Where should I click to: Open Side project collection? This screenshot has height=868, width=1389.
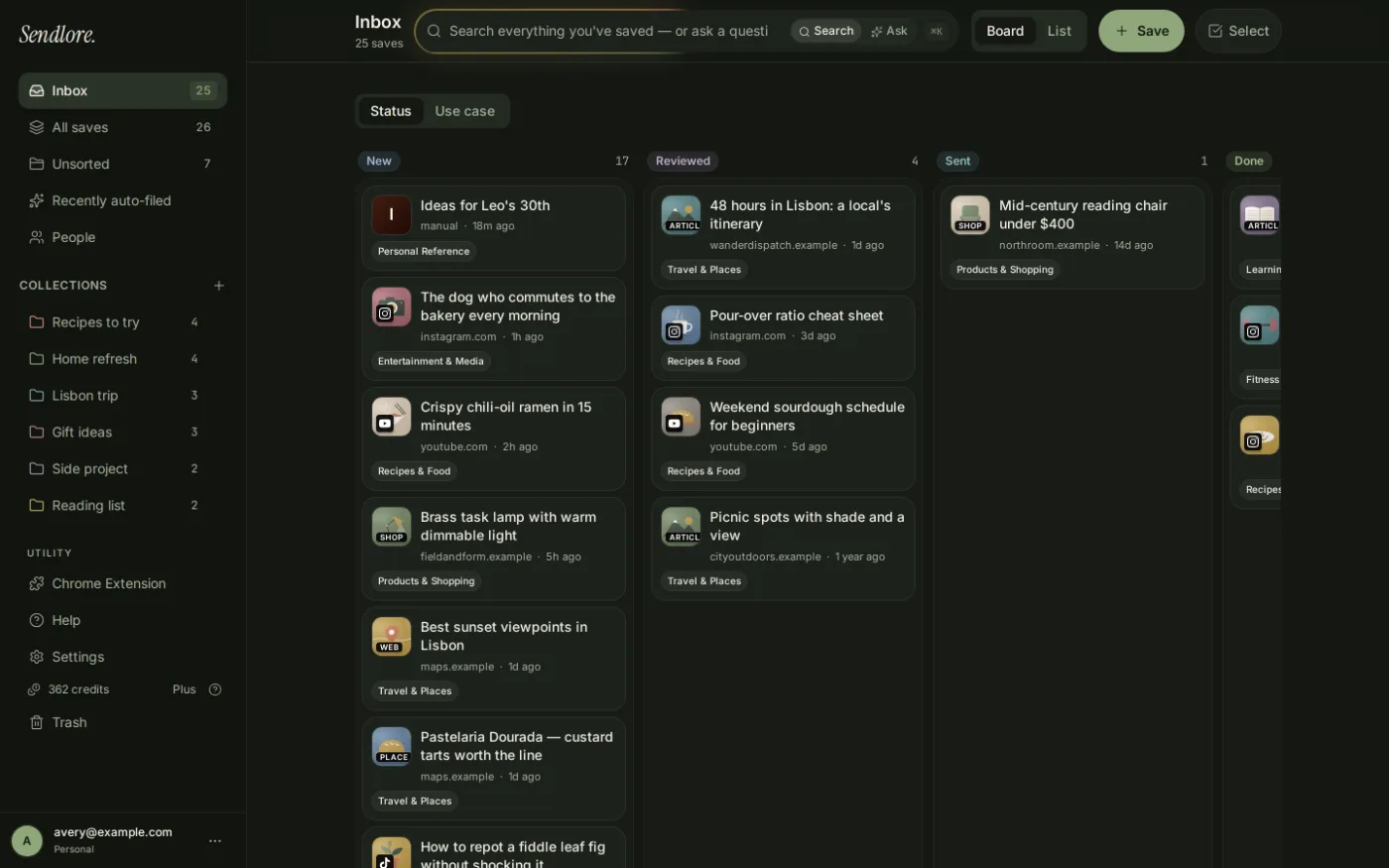click(x=123, y=469)
